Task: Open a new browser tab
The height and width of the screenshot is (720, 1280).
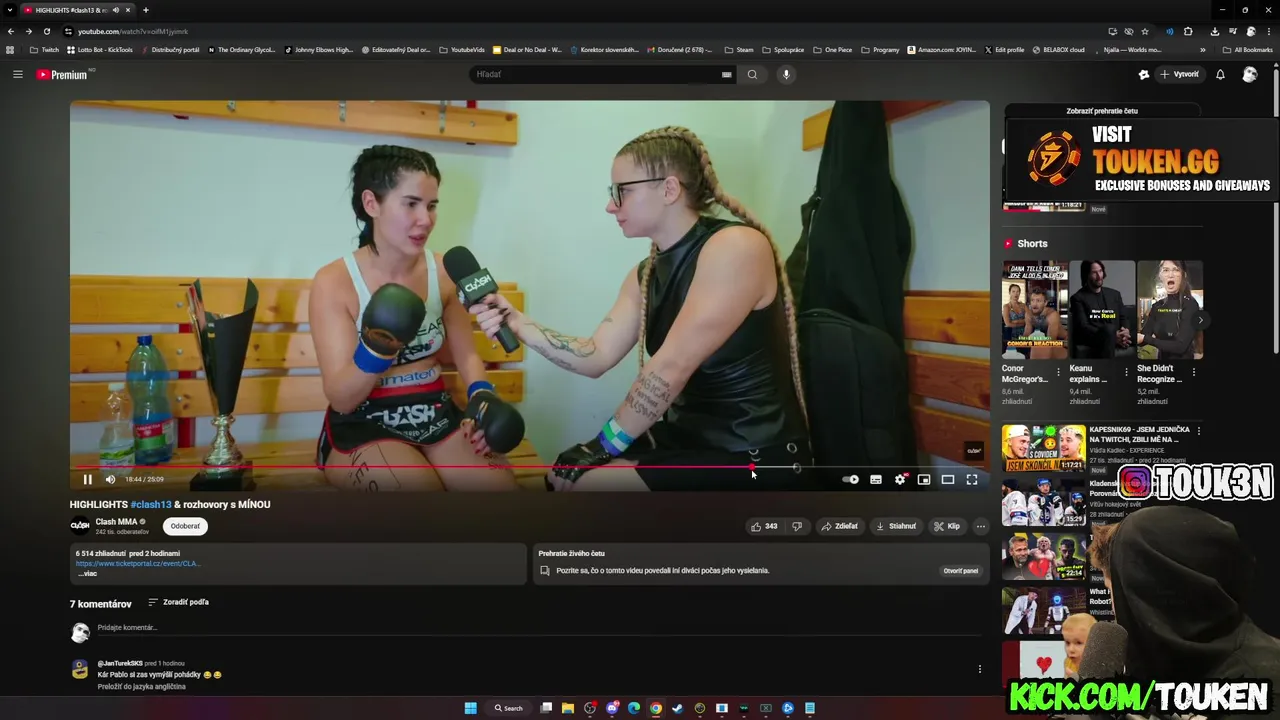Action: pyautogui.click(x=146, y=10)
